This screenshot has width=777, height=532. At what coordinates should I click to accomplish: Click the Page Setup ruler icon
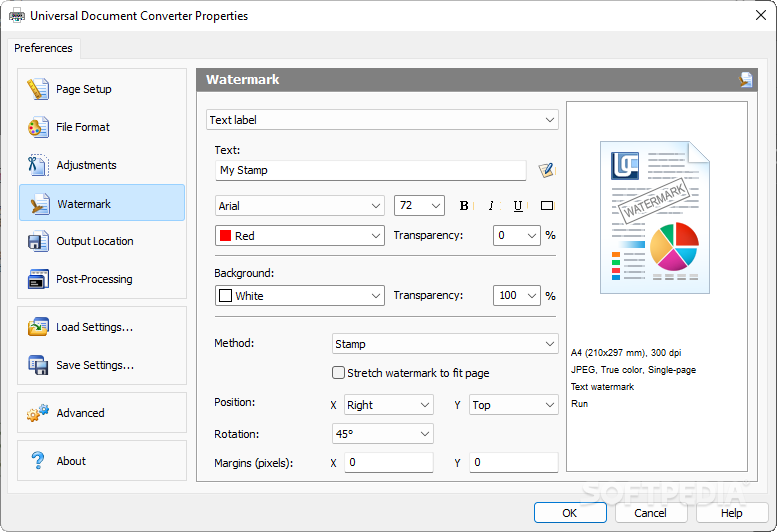[38, 89]
